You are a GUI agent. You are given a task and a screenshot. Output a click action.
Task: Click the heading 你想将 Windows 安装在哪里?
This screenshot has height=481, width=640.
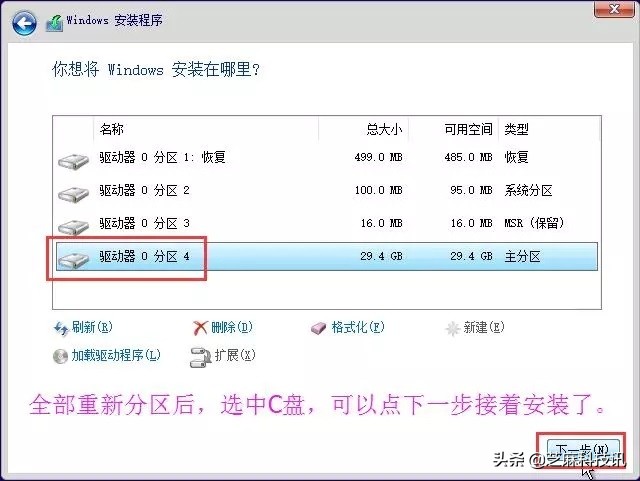pyautogui.click(x=156, y=69)
